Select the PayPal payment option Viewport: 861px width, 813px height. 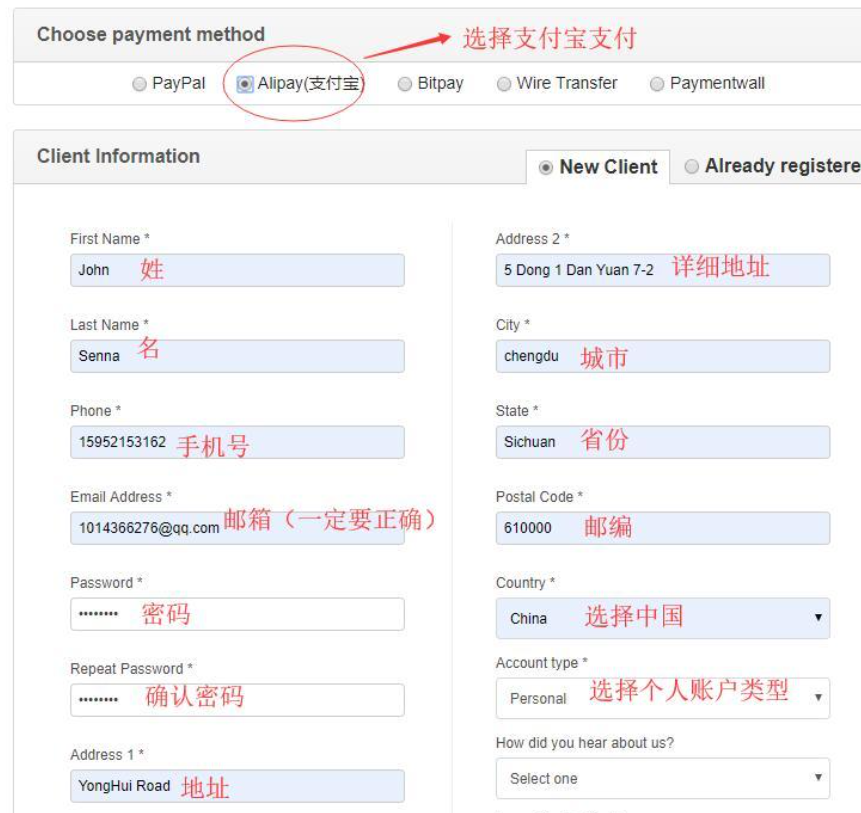139,83
